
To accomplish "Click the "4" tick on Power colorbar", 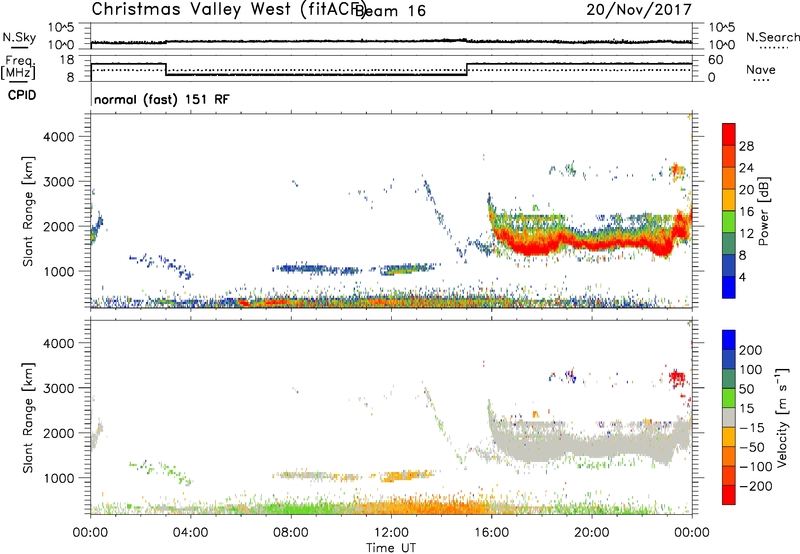I will [743, 277].
